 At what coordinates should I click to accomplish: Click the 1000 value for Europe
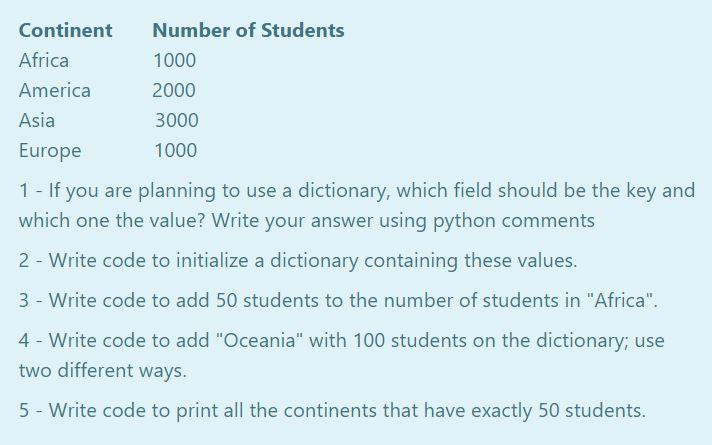[176, 150]
